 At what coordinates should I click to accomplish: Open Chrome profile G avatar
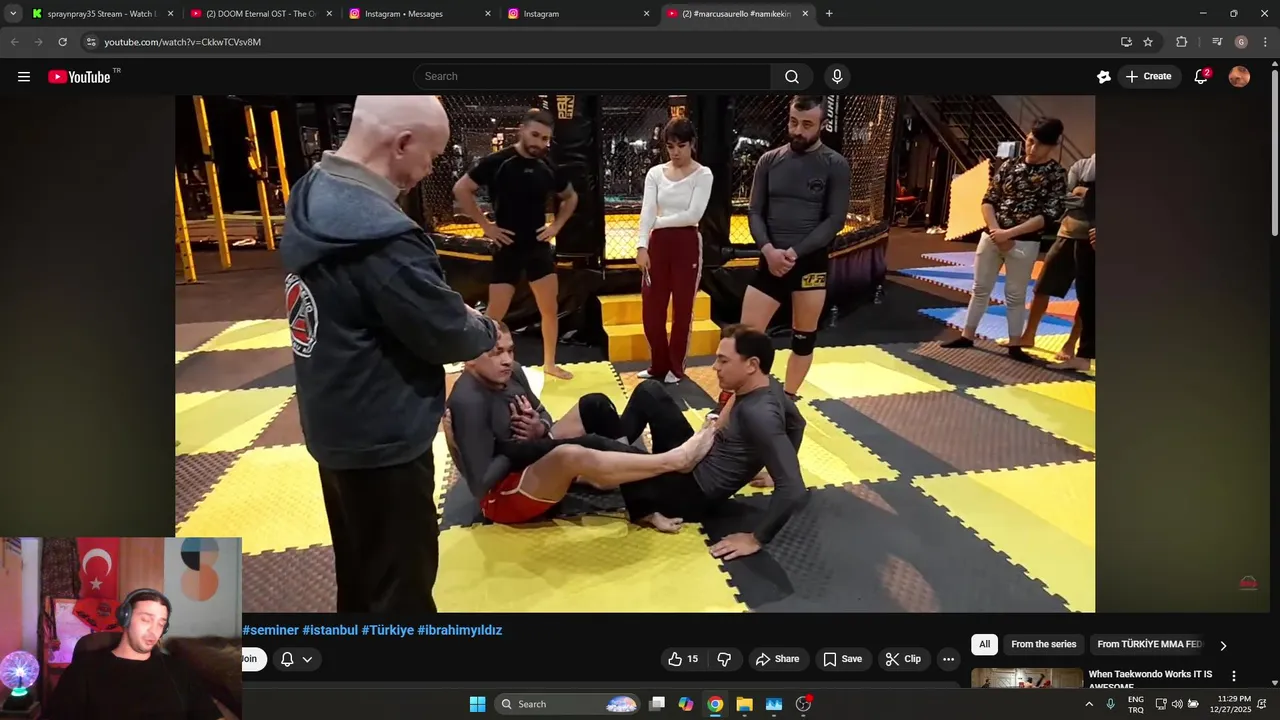(x=1241, y=42)
